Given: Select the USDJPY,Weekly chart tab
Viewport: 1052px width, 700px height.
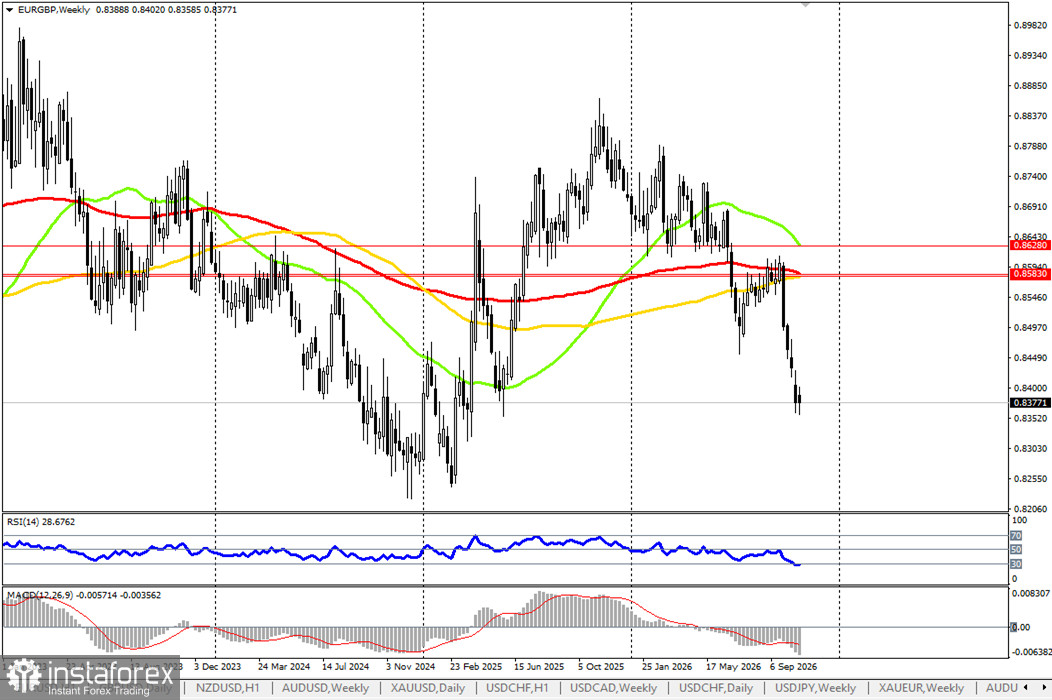Looking at the screenshot, I should click(815, 688).
